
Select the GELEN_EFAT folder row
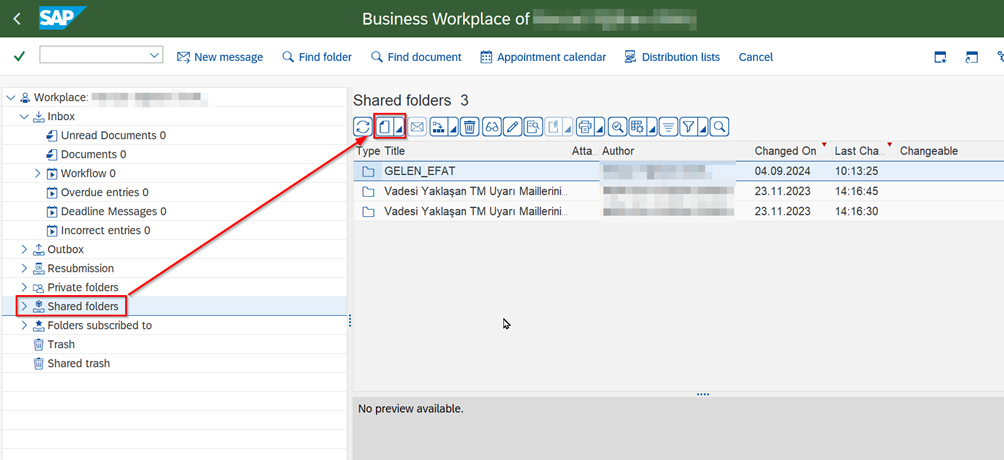click(419, 171)
